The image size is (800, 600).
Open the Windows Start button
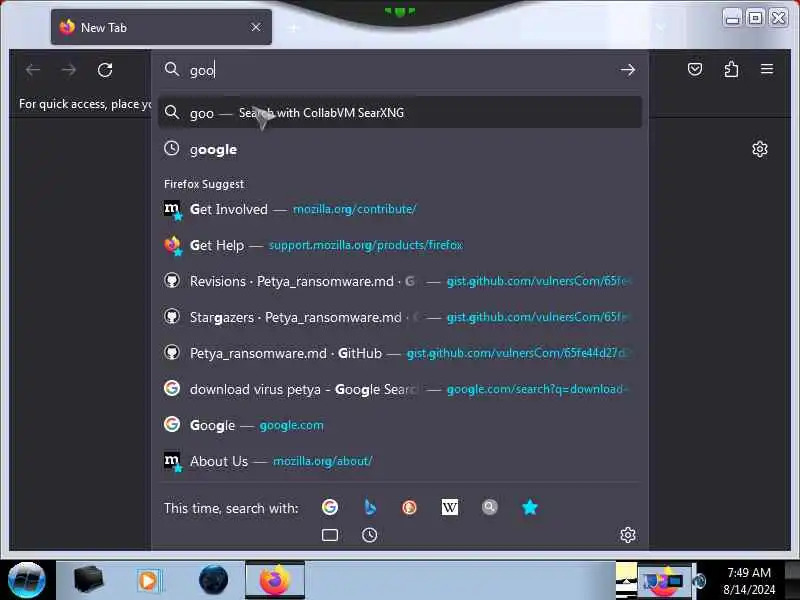(x=27, y=580)
